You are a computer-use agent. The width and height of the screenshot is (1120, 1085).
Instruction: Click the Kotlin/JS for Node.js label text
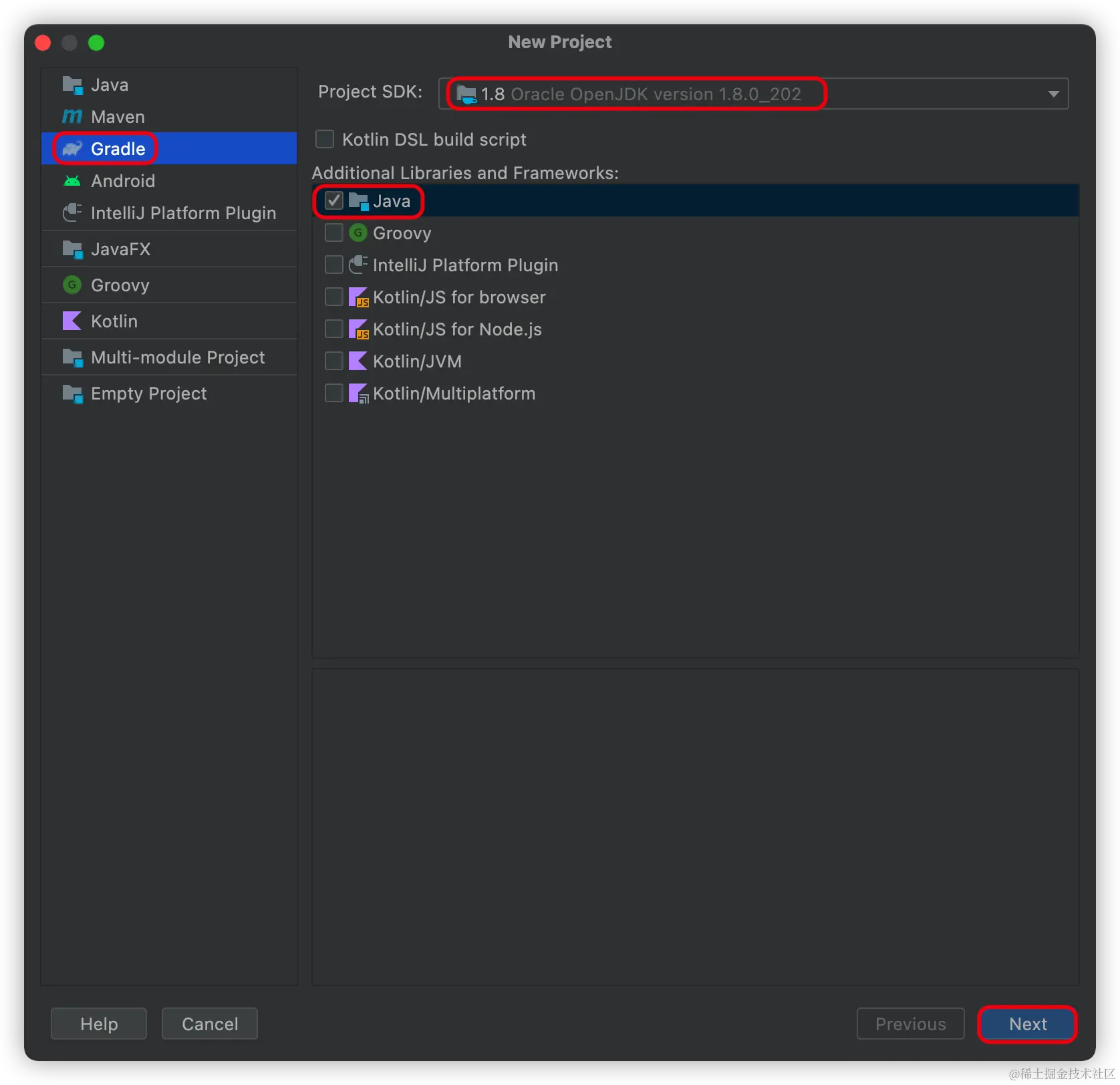457,329
